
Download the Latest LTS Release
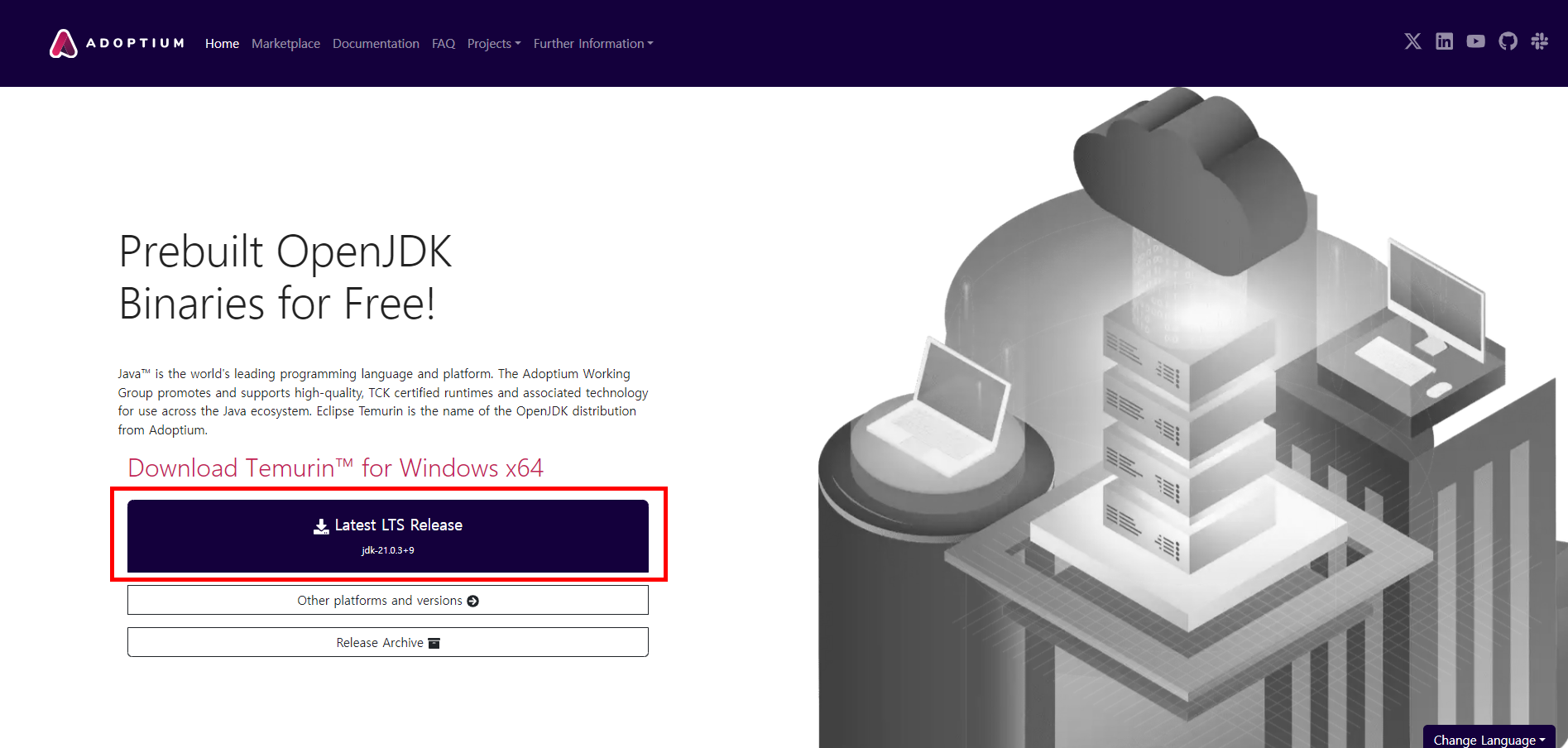coord(388,535)
